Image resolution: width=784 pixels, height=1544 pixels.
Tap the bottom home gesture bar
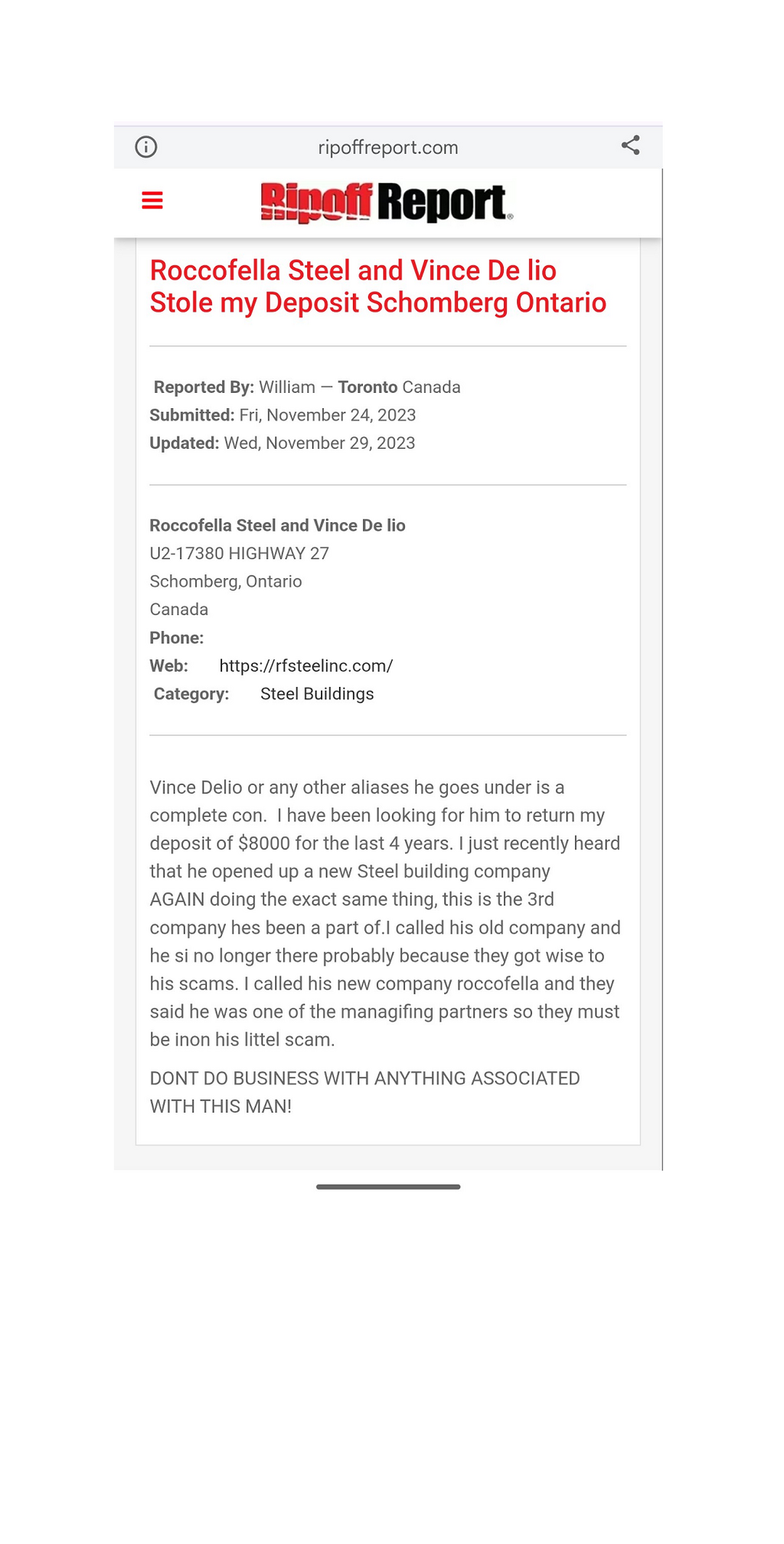(x=388, y=1187)
